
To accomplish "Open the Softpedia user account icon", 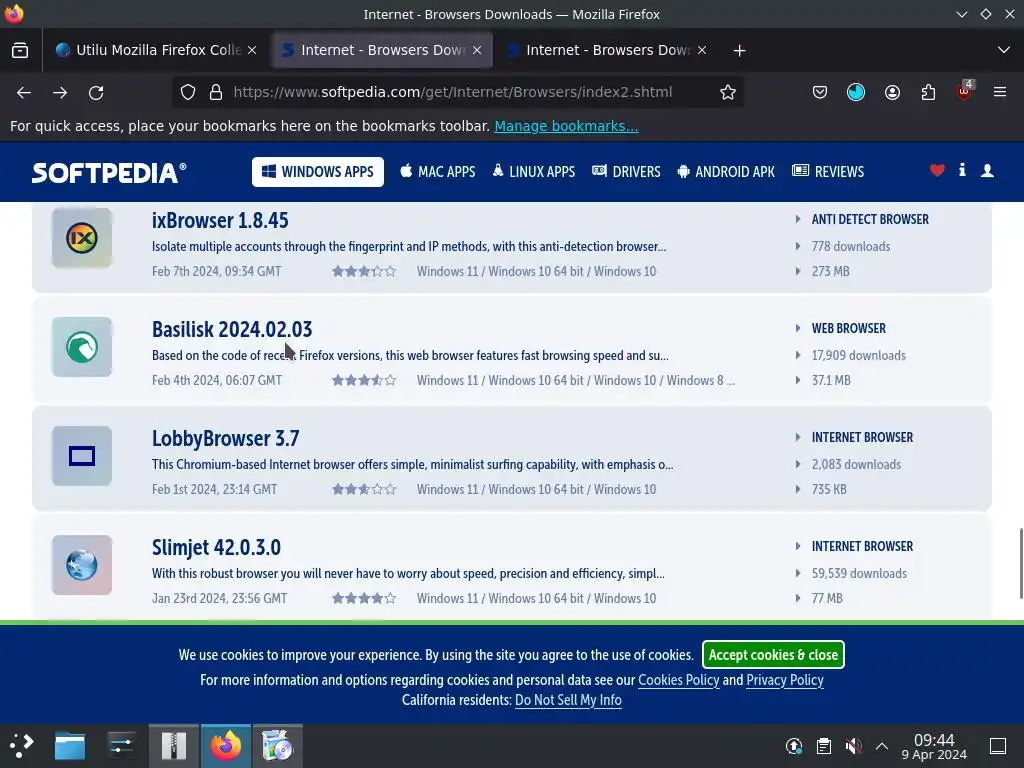I will pos(987,170).
